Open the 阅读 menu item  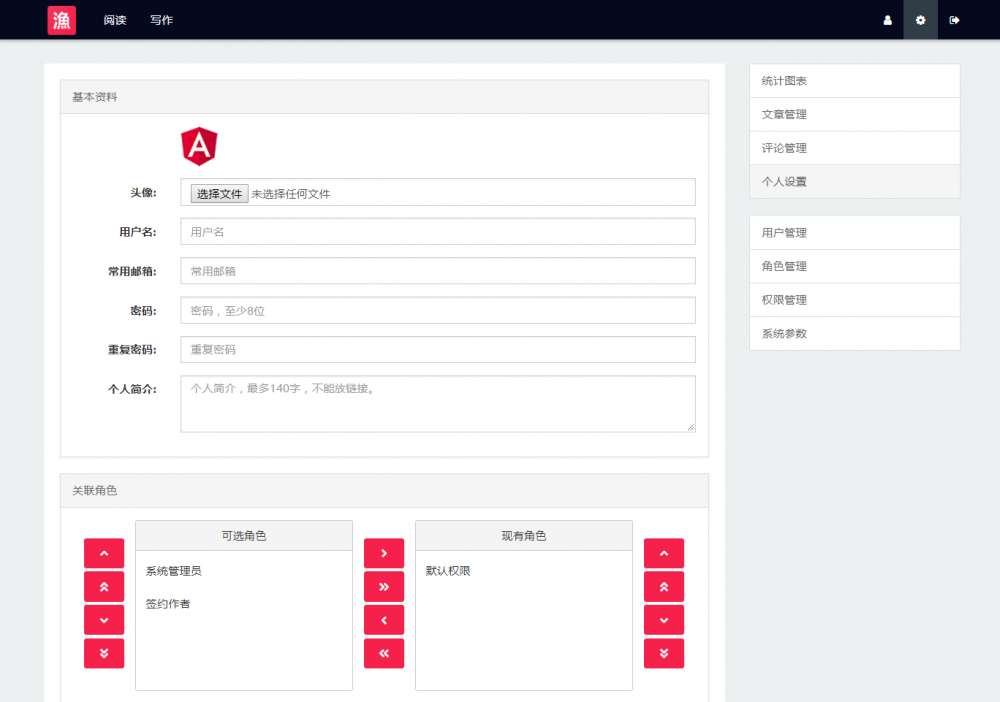[114, 20]
